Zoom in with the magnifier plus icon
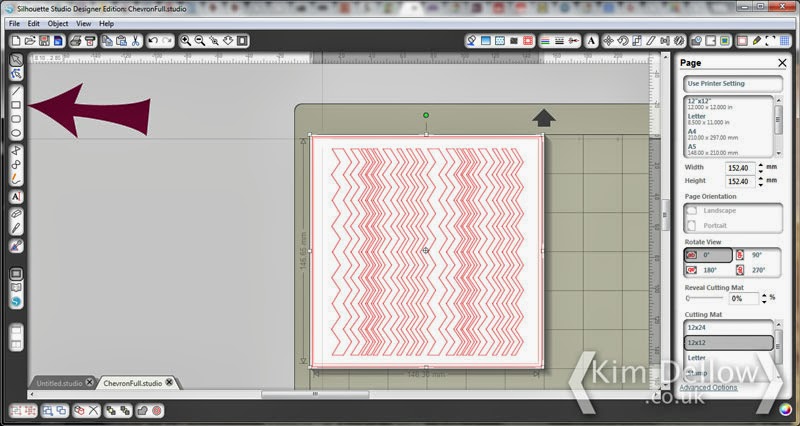 186,41
